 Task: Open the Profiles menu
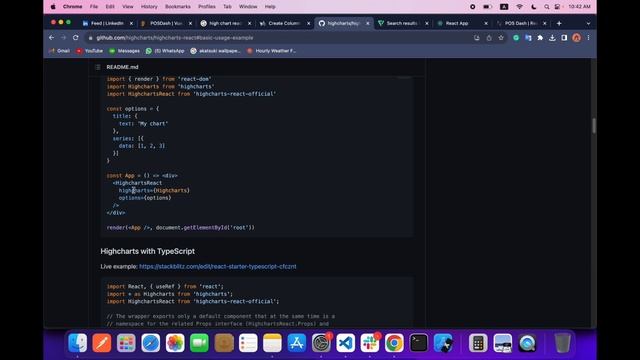pyautogui.click(x=207, y=7)
